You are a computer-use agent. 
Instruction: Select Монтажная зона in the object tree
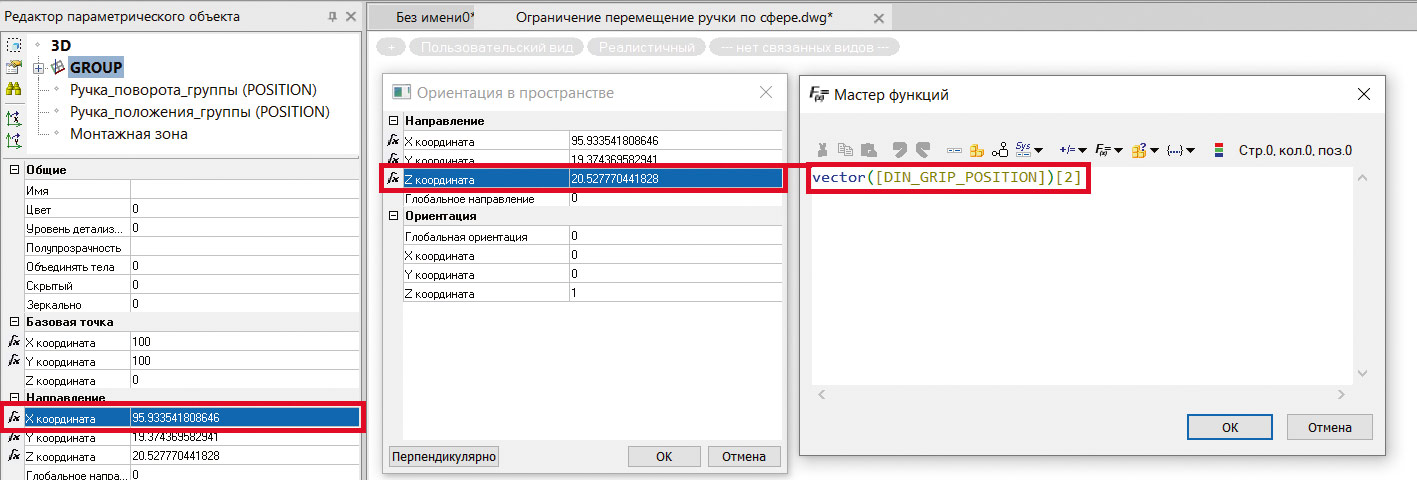[128, 134]
